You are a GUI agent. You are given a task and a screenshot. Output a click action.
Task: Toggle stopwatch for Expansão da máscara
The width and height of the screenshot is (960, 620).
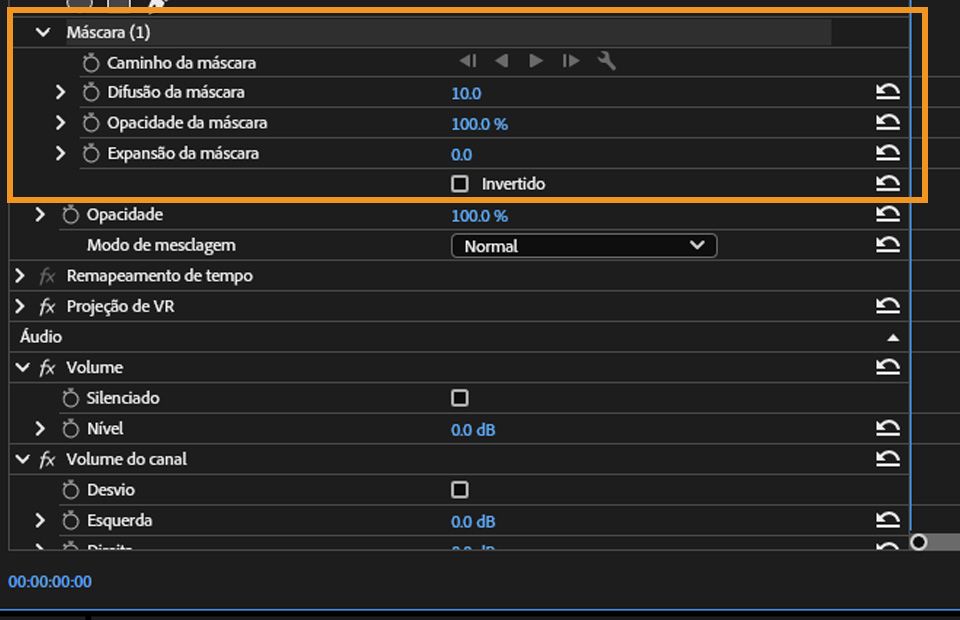pos(91,154)
